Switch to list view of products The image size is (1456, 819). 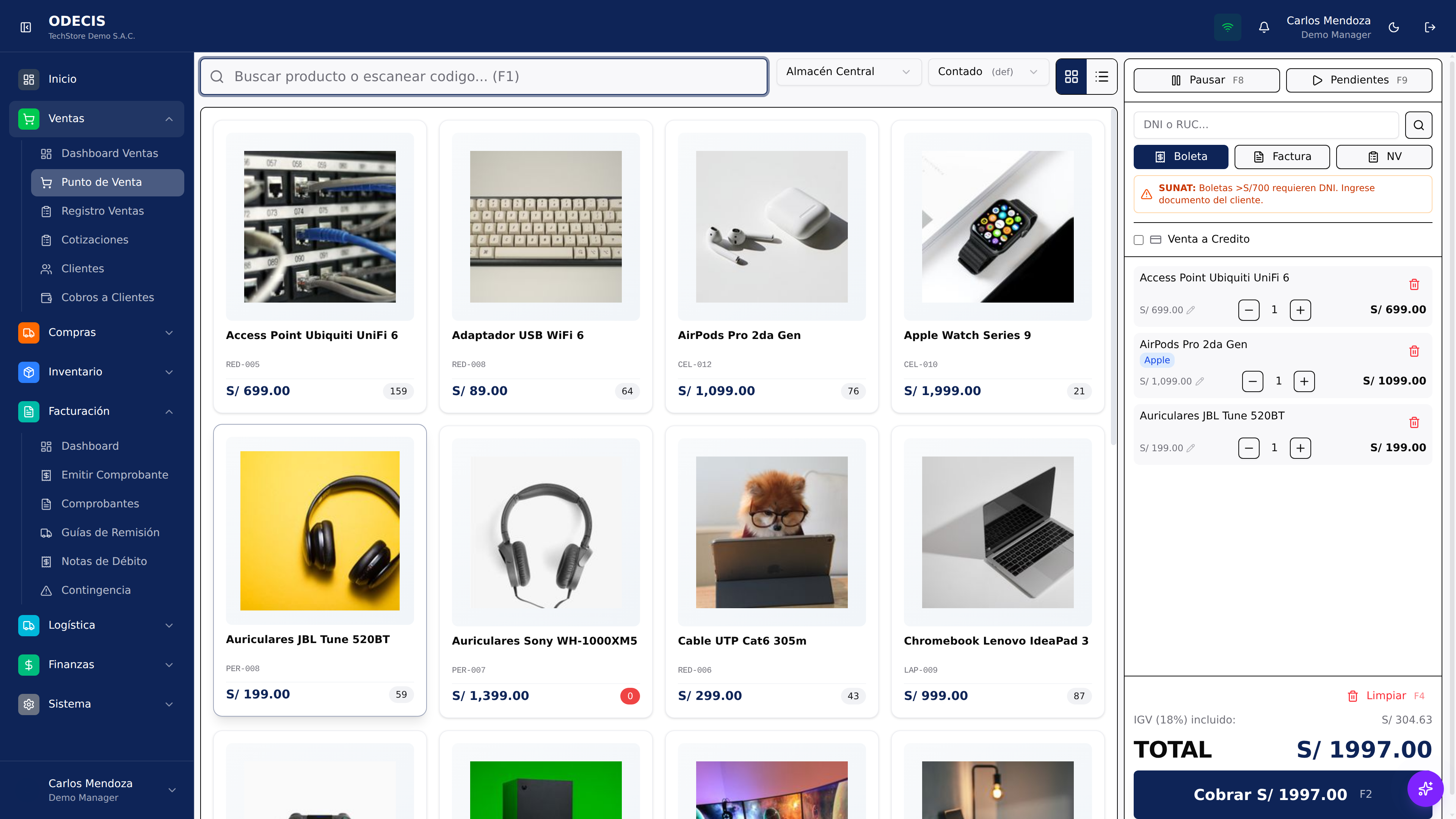[x=1101, y=76]
